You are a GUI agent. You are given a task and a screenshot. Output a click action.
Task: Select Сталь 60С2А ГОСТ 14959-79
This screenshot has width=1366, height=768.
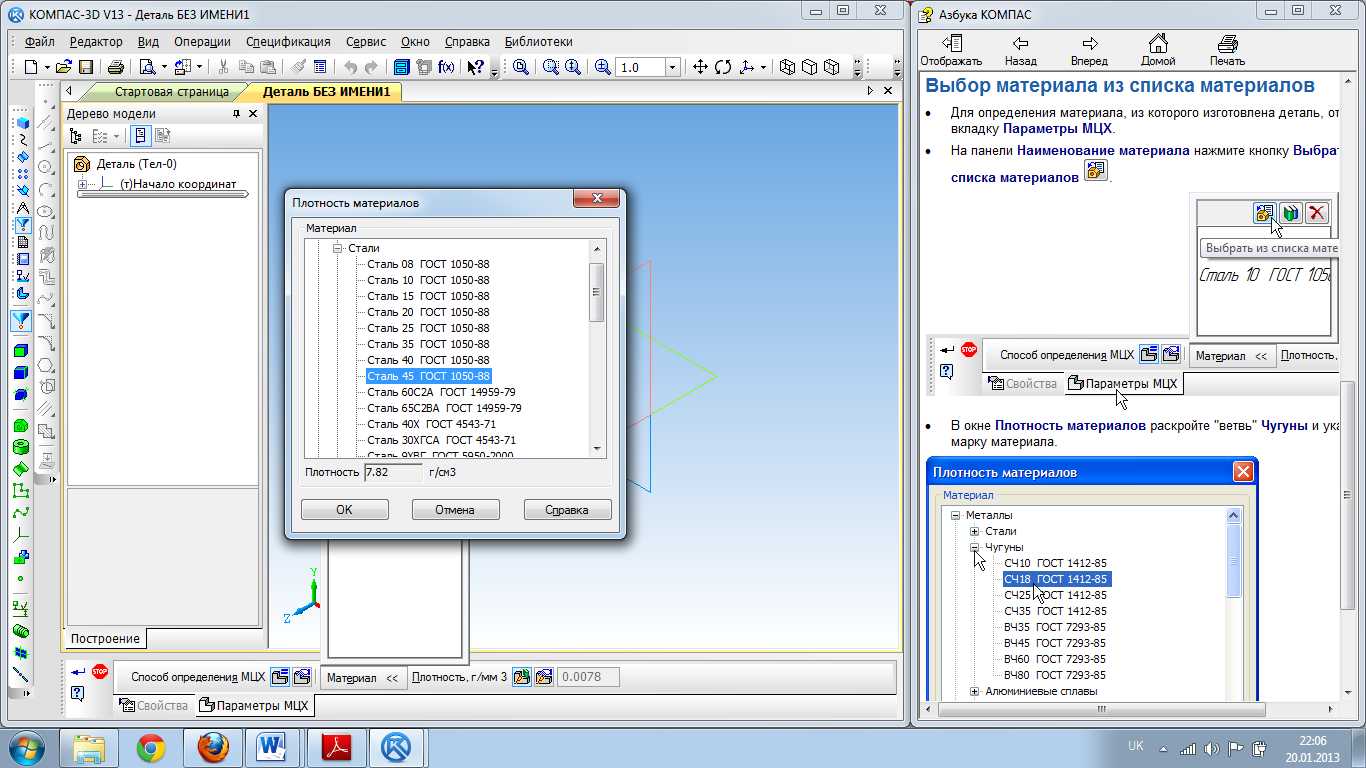(x=441, y=392)
